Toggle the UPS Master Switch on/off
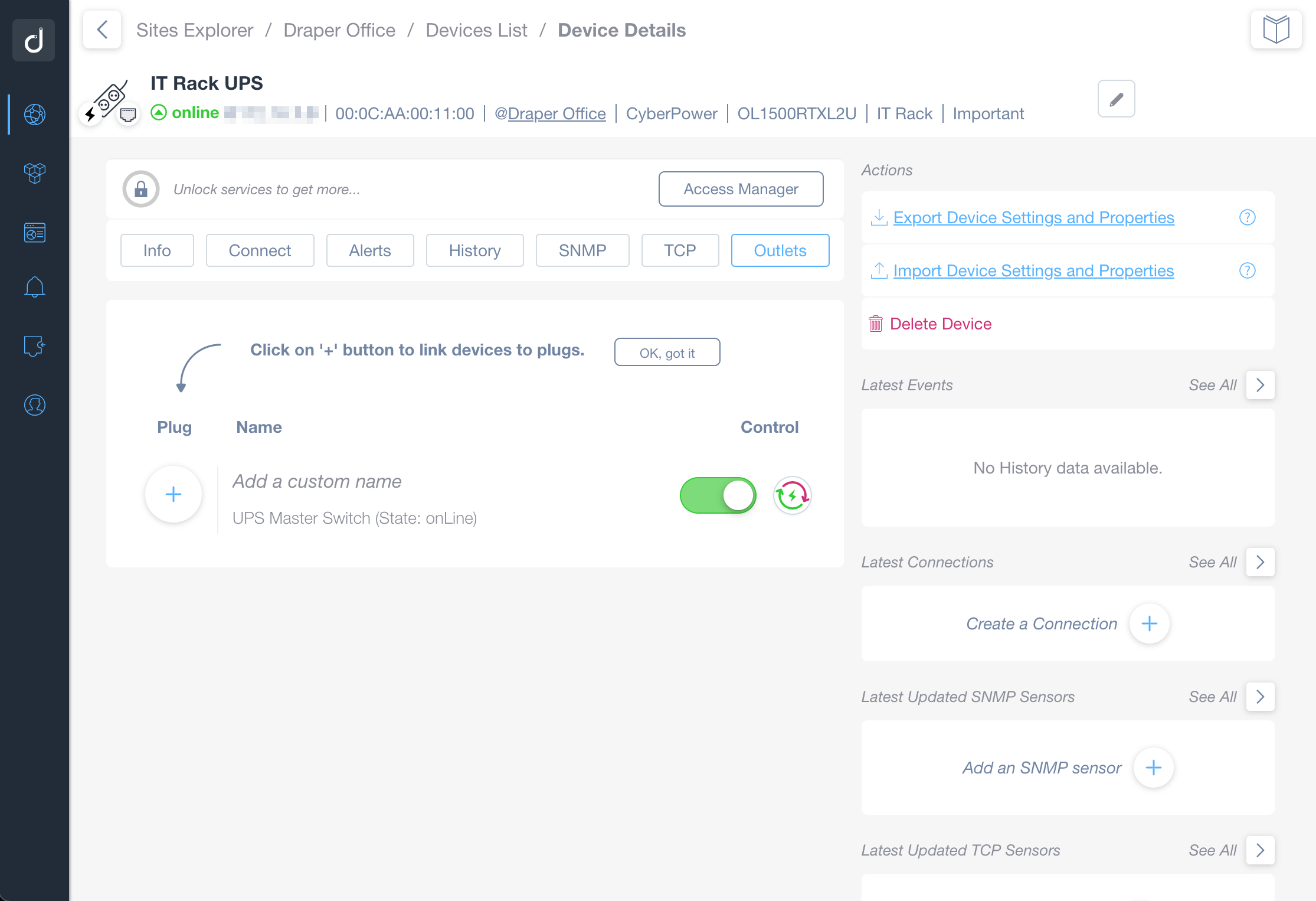Image resolution: width=1316 pixels, height=901 pixels. tap(718, 495)
